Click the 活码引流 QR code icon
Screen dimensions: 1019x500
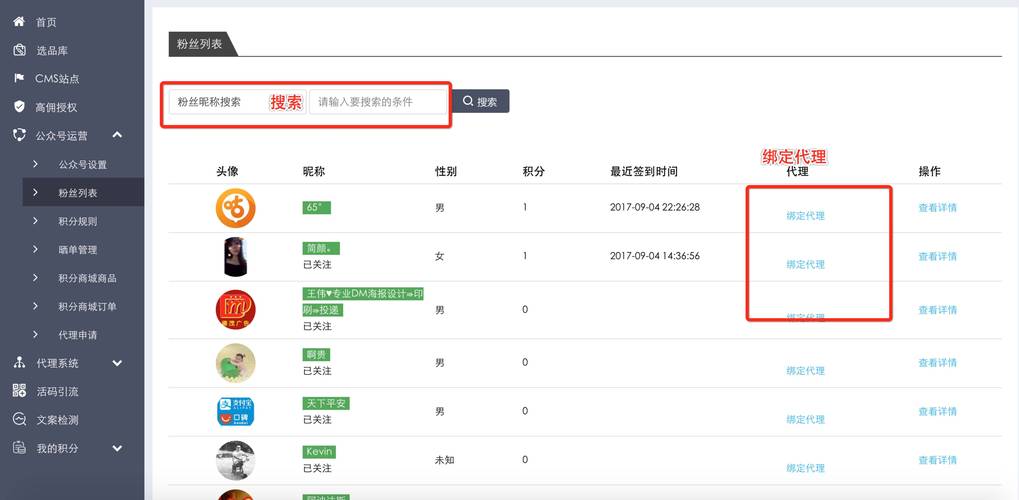[x=19, y=391]
